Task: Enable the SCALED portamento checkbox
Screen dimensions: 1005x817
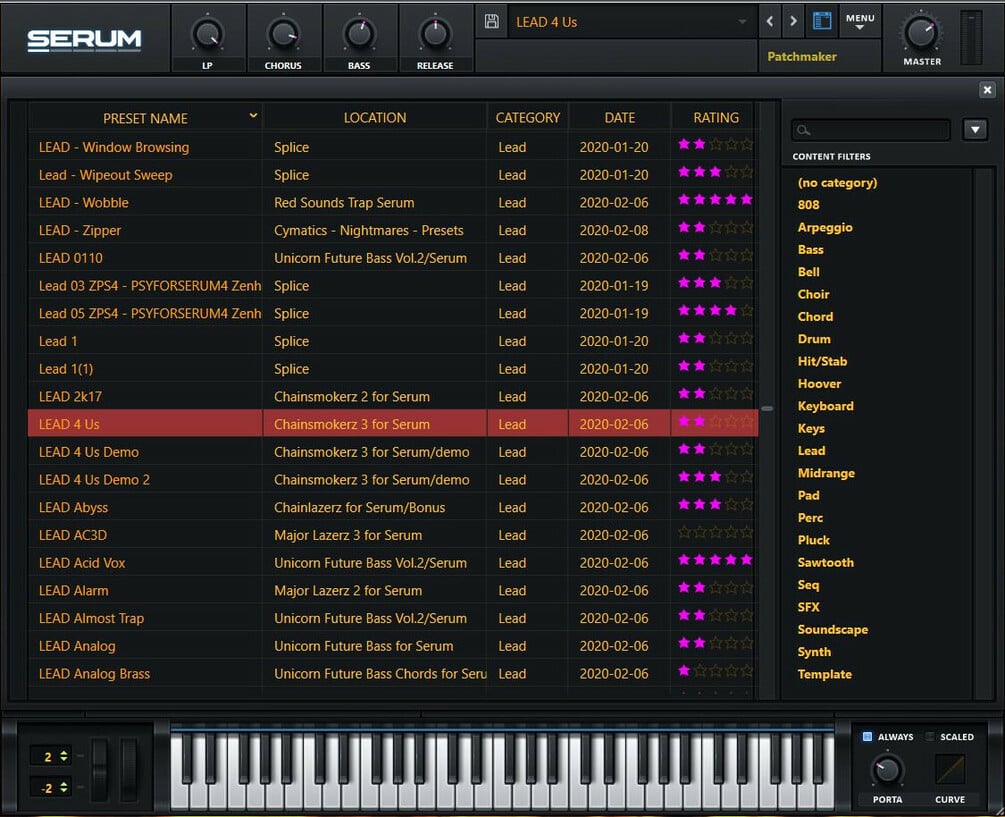Action: click(x=930, y=736)
